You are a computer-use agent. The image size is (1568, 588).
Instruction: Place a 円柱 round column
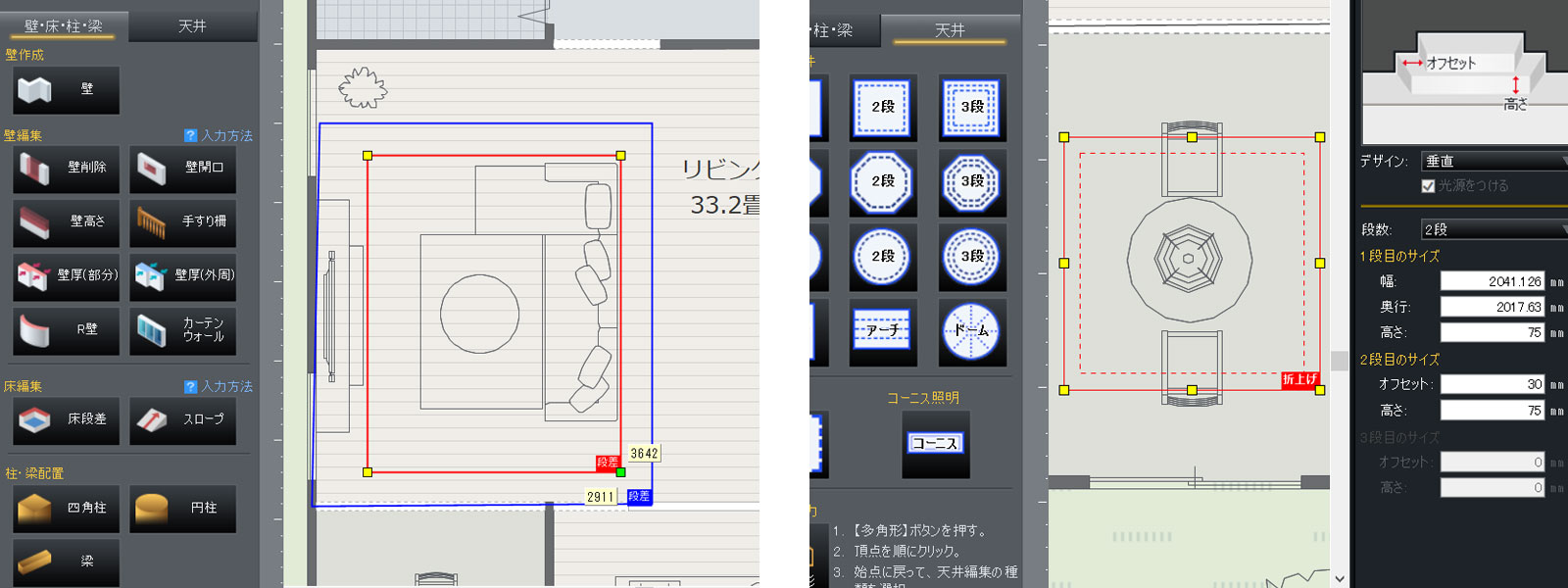coord(183,509)
